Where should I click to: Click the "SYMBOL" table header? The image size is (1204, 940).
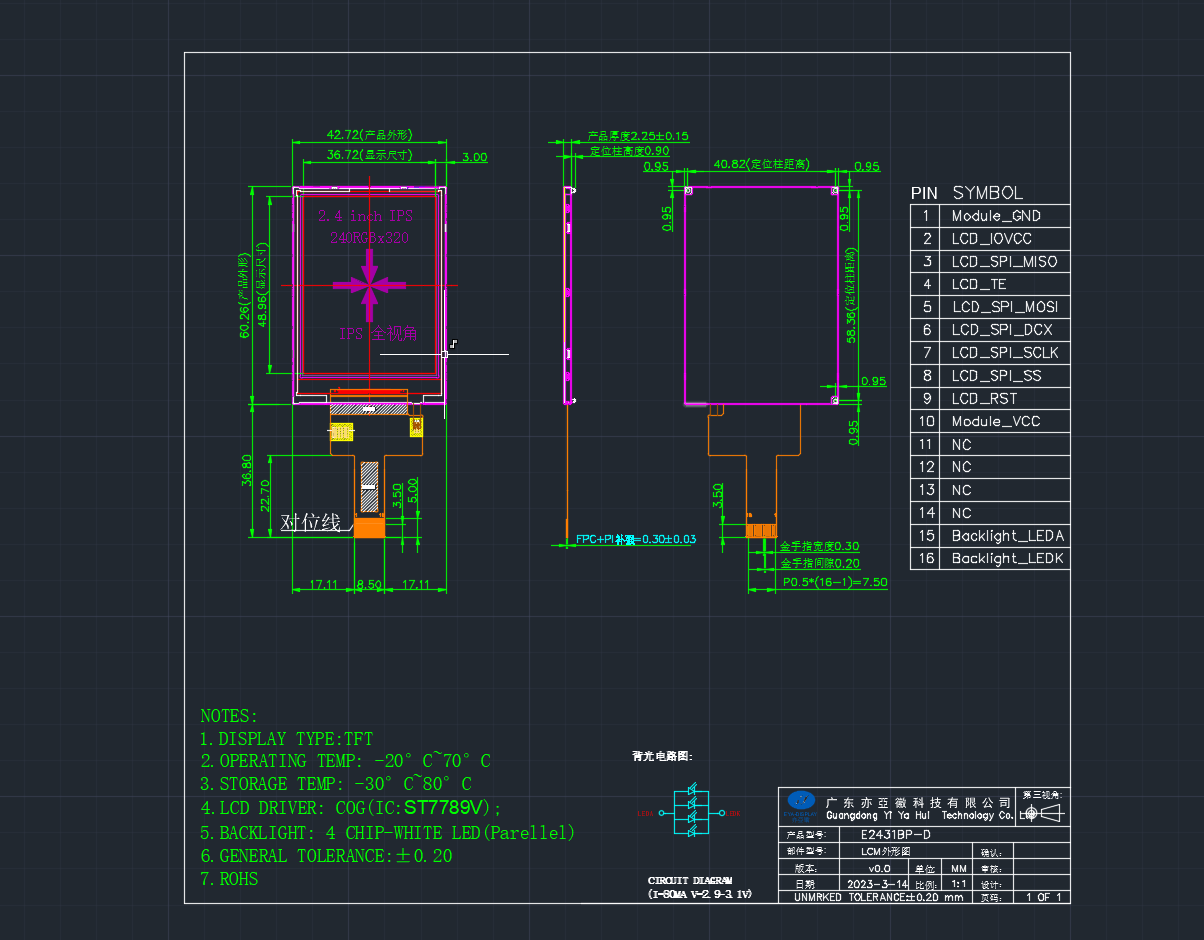pos(988,193)
